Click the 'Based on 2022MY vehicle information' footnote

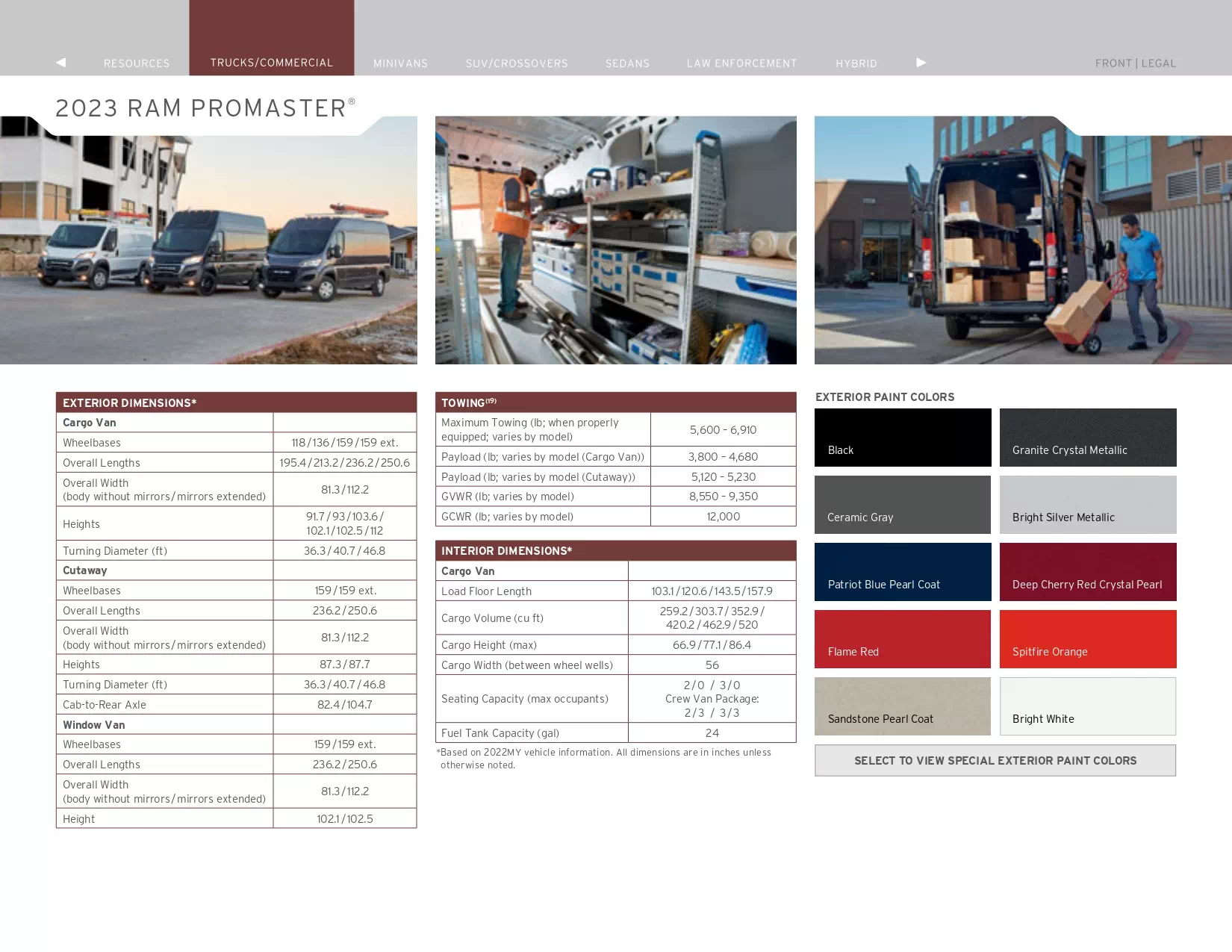click(604, 759)
